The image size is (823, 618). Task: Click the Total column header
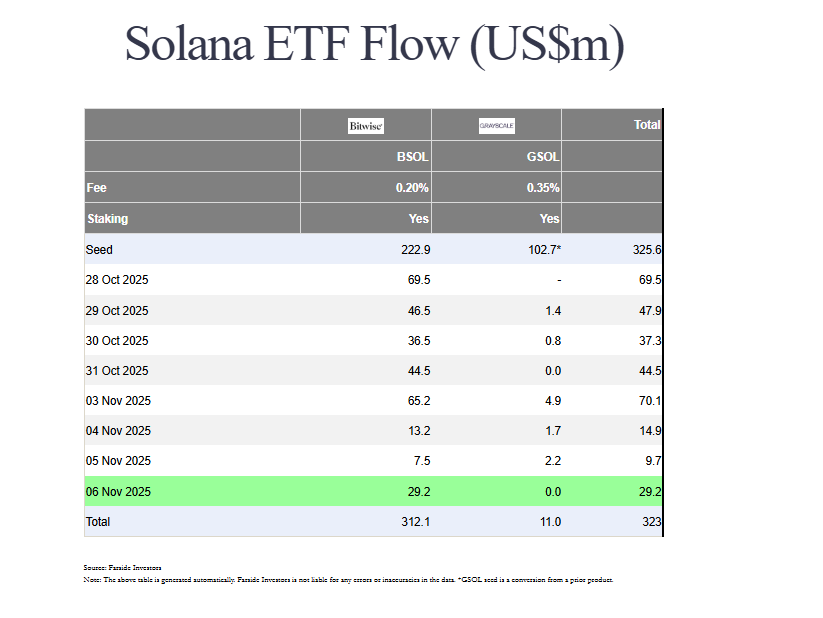[x=646, y=125]
